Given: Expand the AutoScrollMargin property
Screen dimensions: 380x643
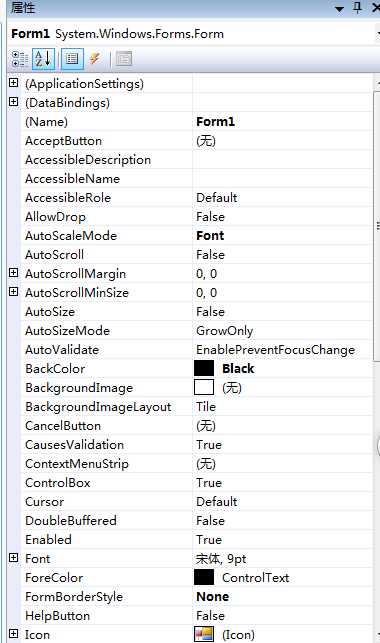Looking at the screenshot, I should (14, 273).
